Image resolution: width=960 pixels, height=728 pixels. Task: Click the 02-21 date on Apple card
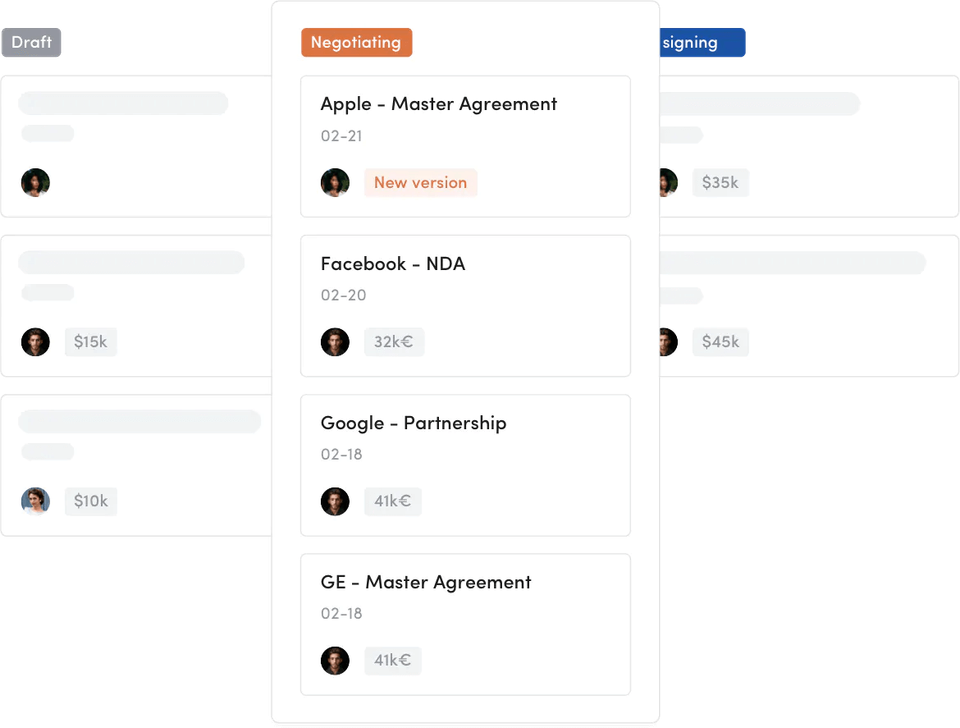[x=341, y=135]
